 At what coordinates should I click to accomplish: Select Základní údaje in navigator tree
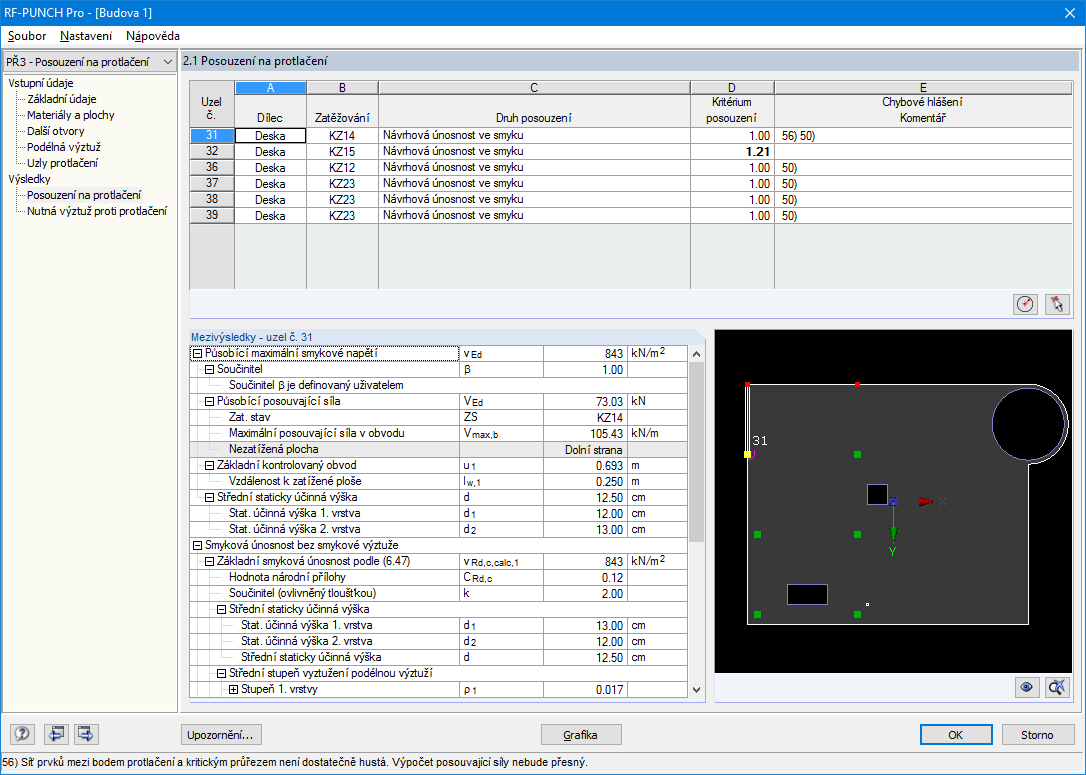[62, 99]
